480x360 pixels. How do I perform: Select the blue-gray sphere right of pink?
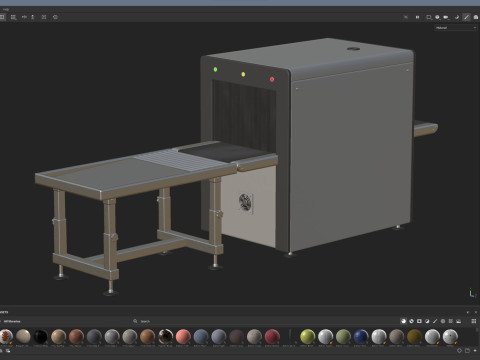201,337
